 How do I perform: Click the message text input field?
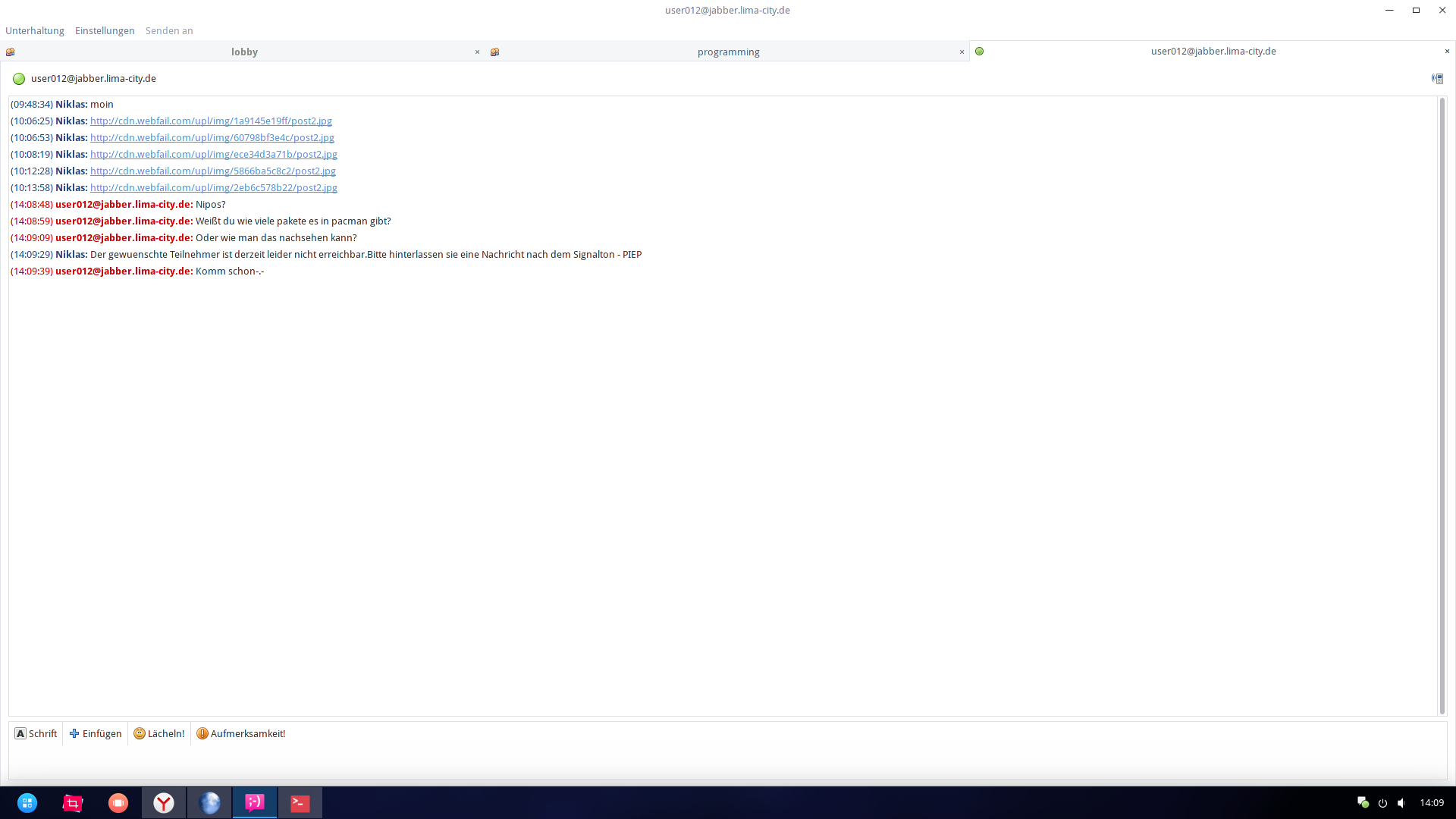click(x=728, y=761)
